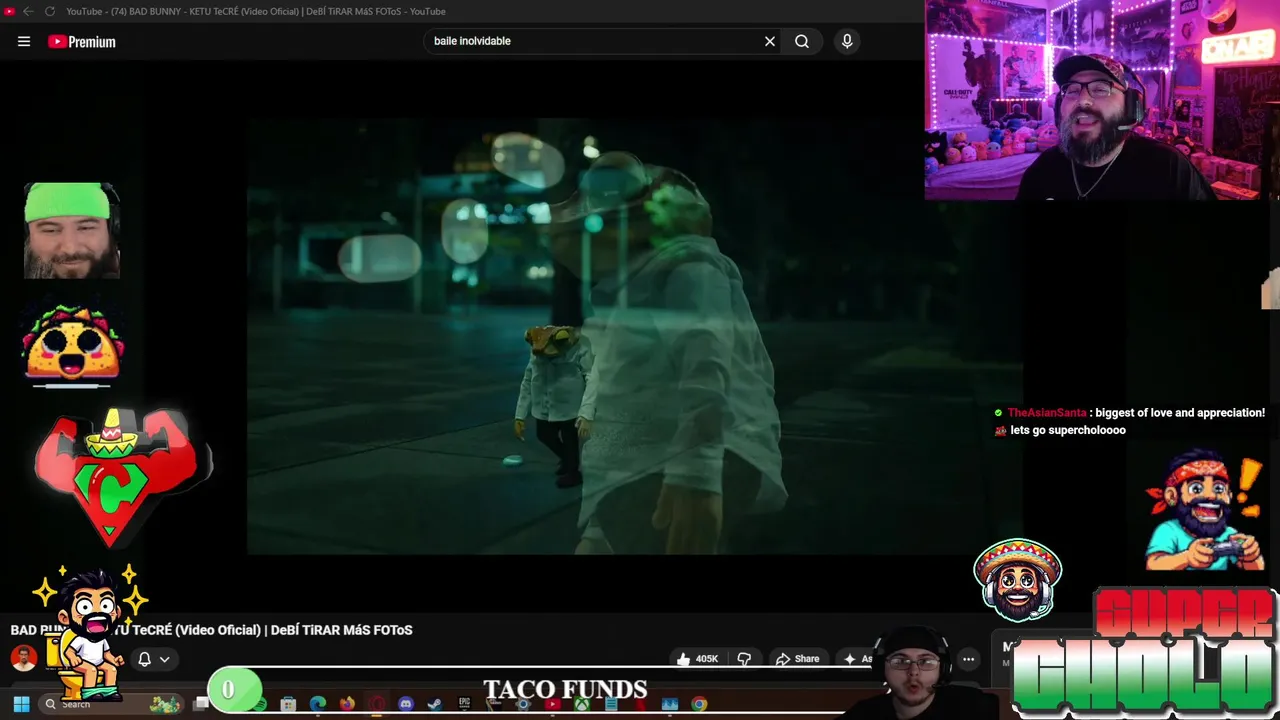
Task: Open the notification bell dropdown
Action: point(153,659)
